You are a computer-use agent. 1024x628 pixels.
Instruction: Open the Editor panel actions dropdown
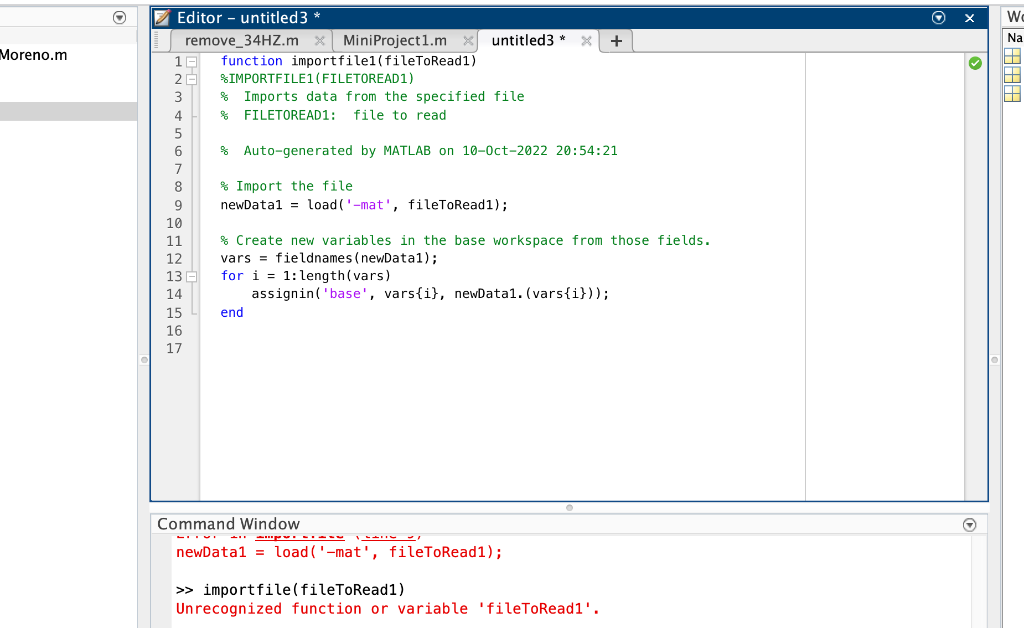(x=938, y=18)
